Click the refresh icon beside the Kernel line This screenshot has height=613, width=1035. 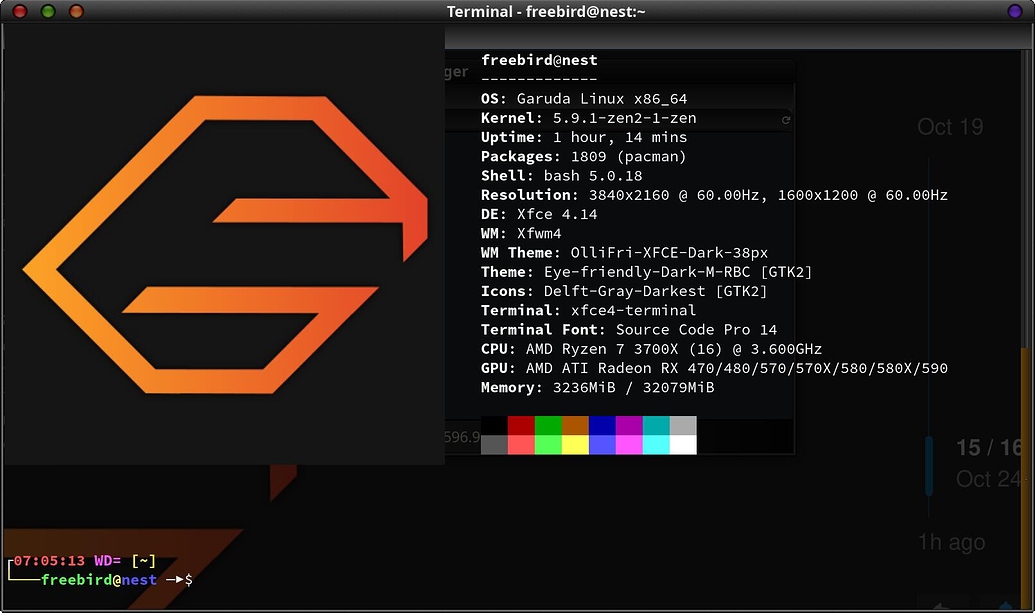[x=785, y=119]
